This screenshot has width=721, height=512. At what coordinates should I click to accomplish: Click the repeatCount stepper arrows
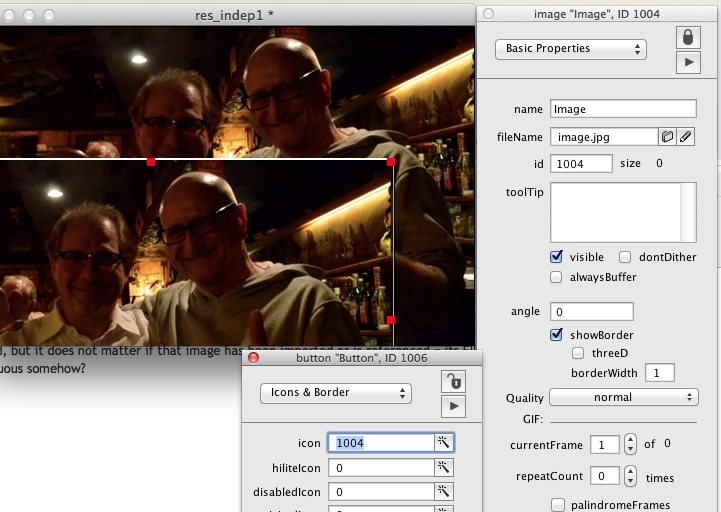tap(630, 476)
